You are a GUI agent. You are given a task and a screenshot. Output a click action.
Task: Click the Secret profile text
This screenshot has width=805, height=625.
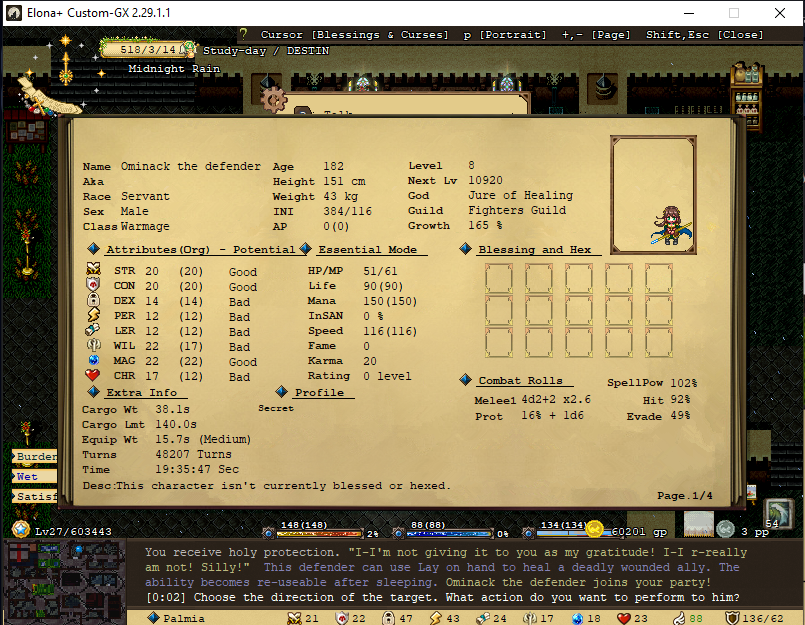[276, 408]
